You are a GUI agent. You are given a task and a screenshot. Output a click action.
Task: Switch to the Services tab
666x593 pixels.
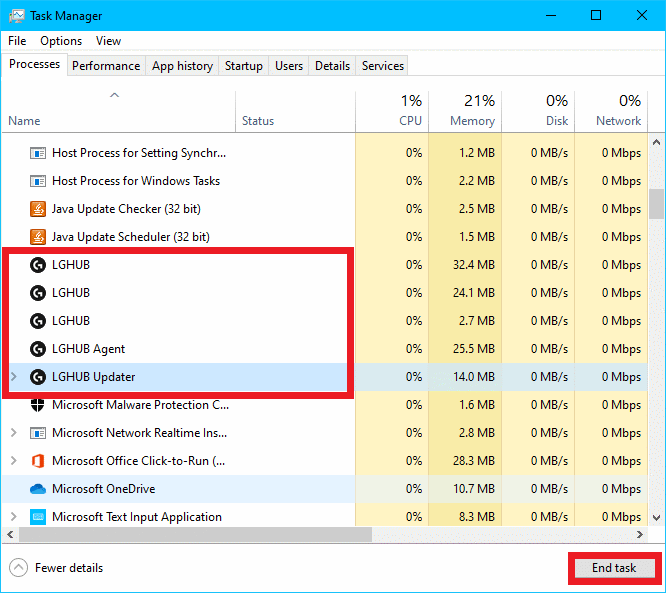[383, 66]
